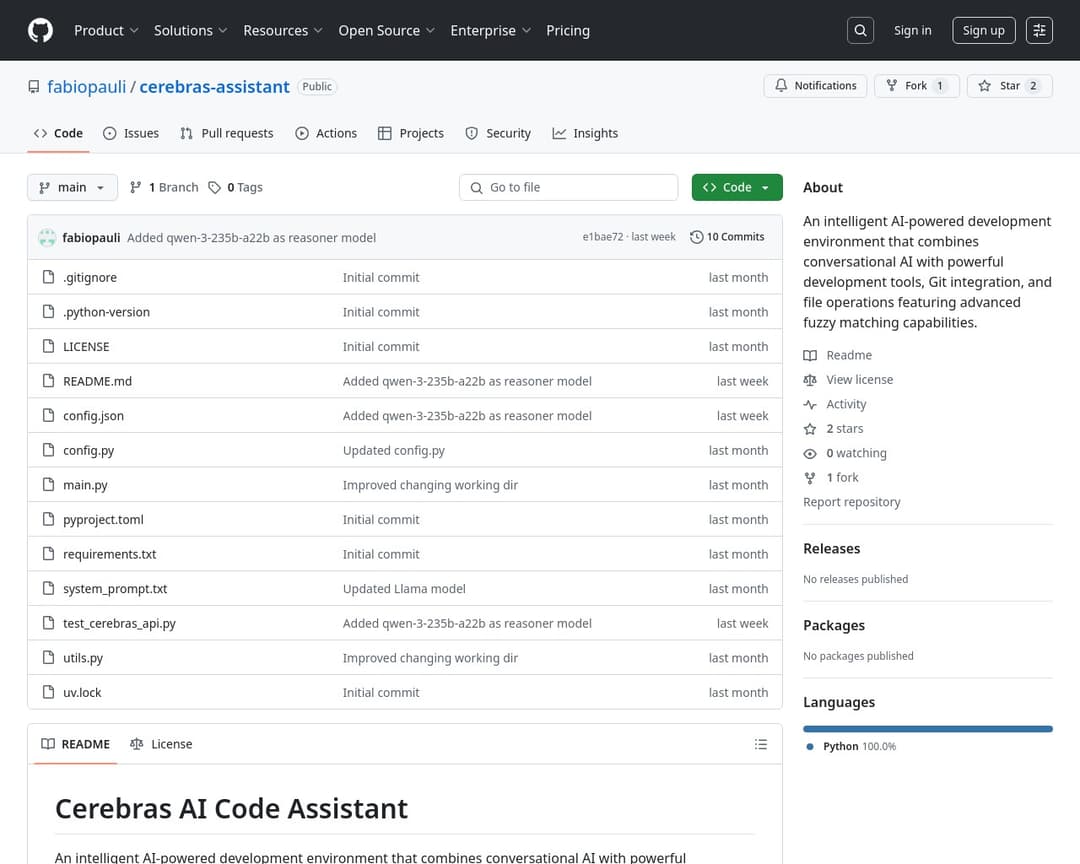Click the Python language bar
The image size is (1080, 864).
[928, 729]
